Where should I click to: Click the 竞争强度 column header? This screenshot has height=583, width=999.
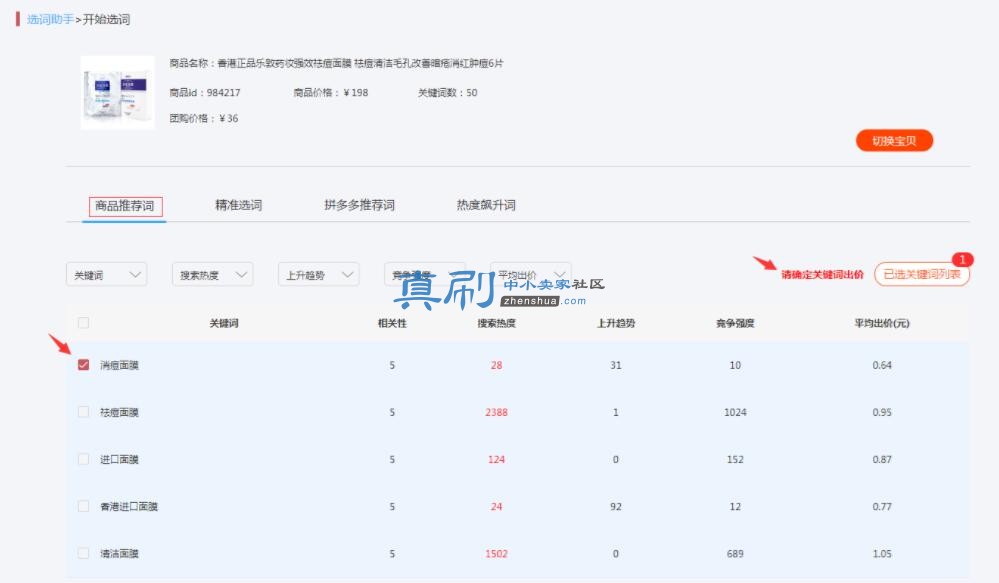pyautogui.click(x=735, y=324)
